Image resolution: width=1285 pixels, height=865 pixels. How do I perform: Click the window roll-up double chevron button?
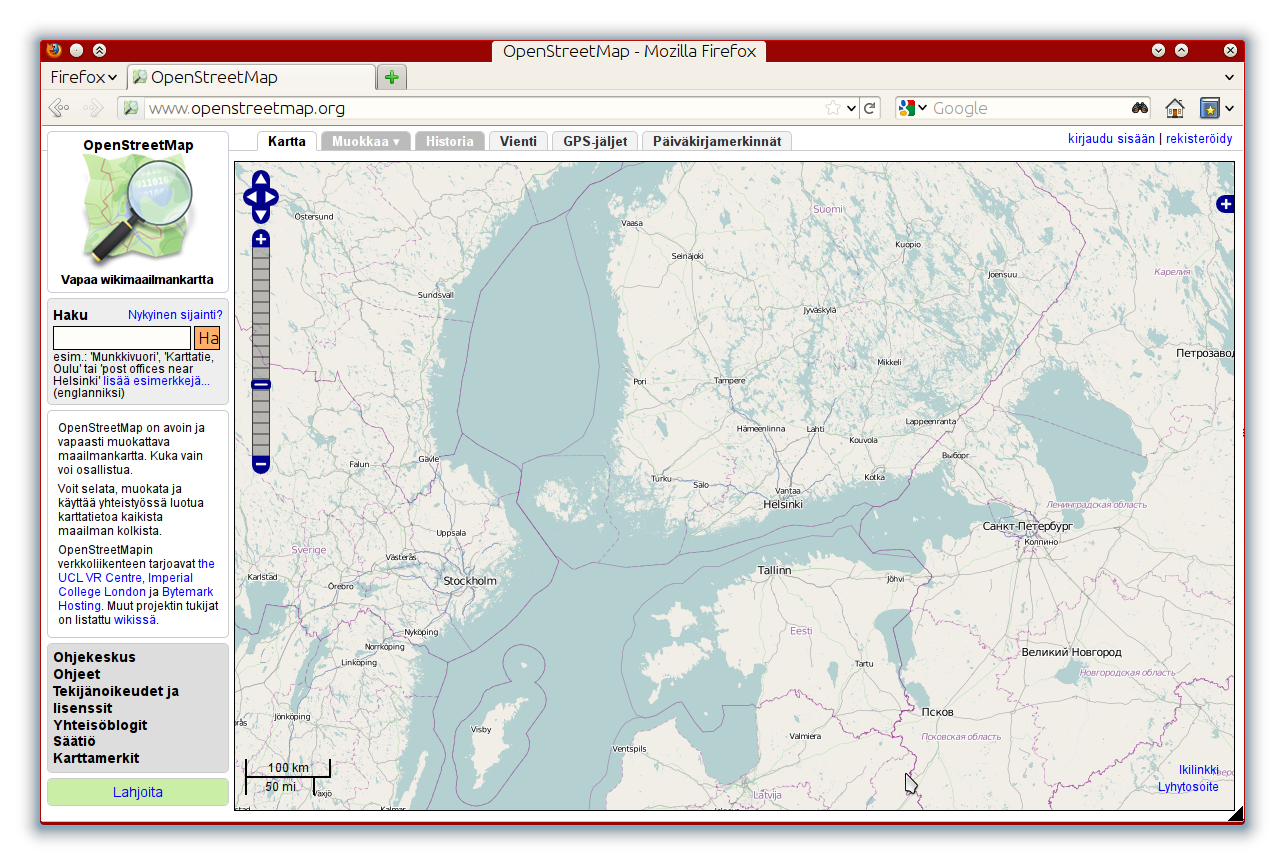99,50
